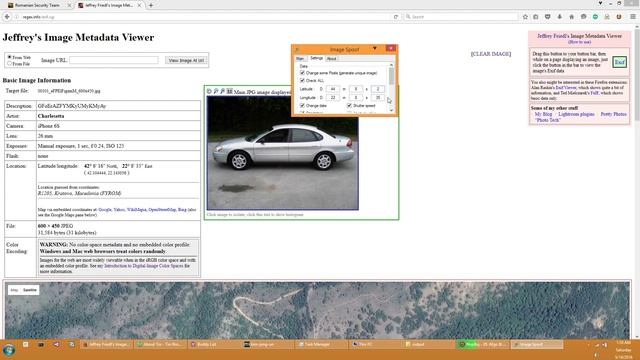The image size is (640, 360).
Task: Open the My Blog link in sidebar
Action: click(x=543, y=114)
